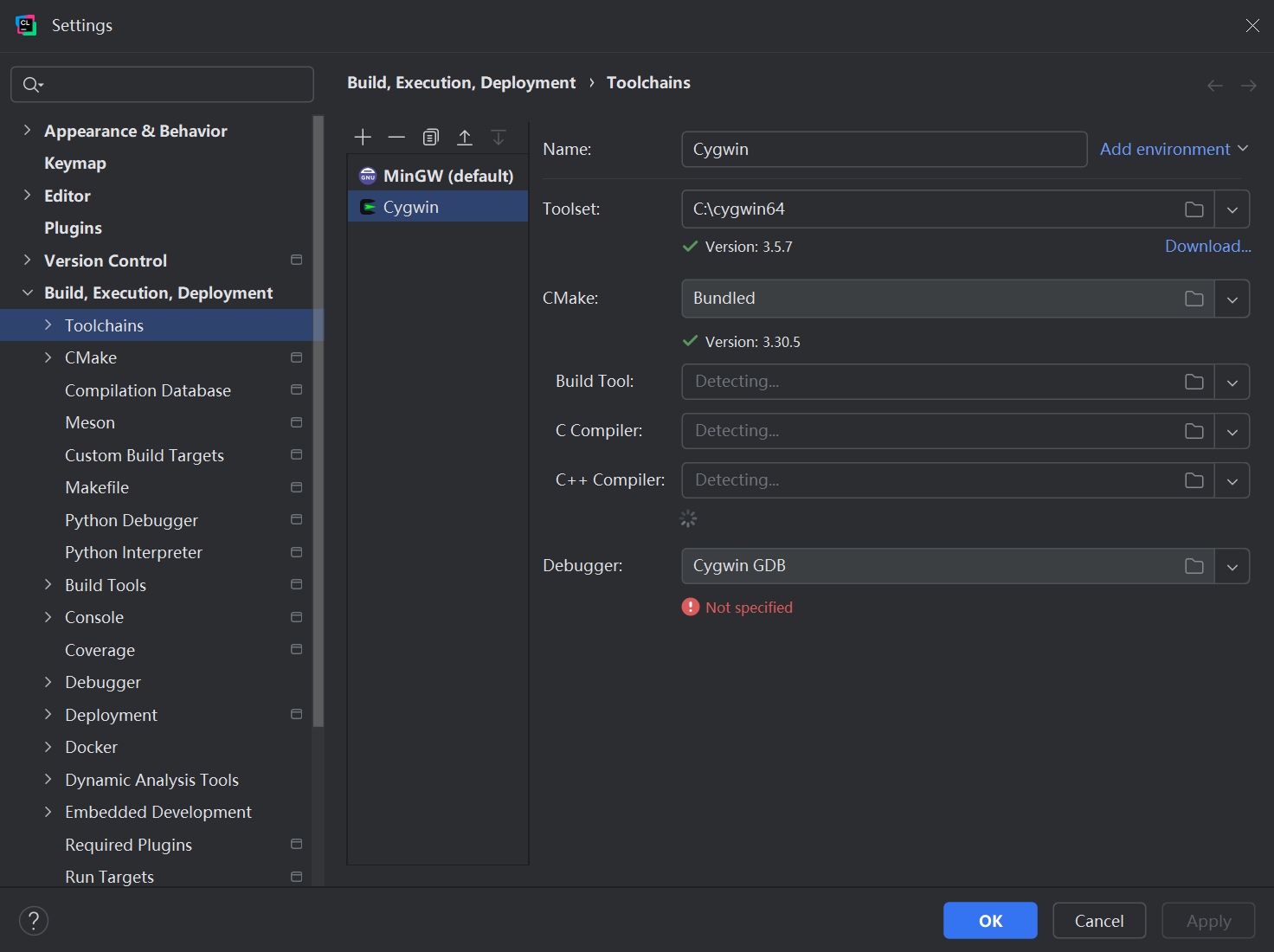Click the Download... link
The height and width of the screenshot is (952, 1274).
coord(1207,247)
